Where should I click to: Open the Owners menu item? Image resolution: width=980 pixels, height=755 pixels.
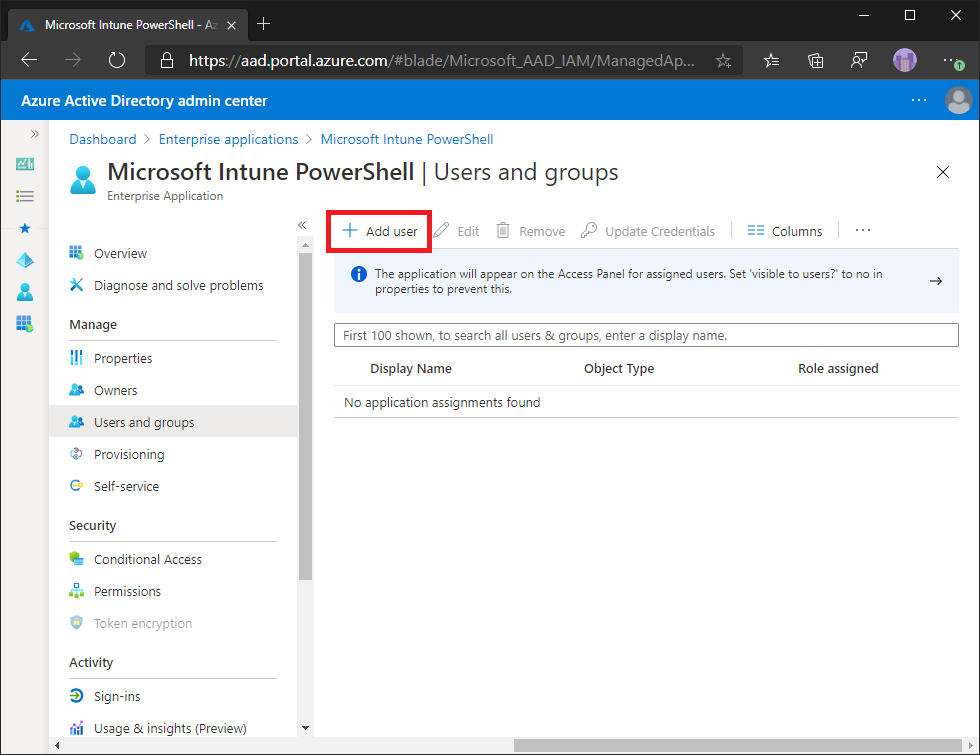pyautogui.click(x=172, y=390)
